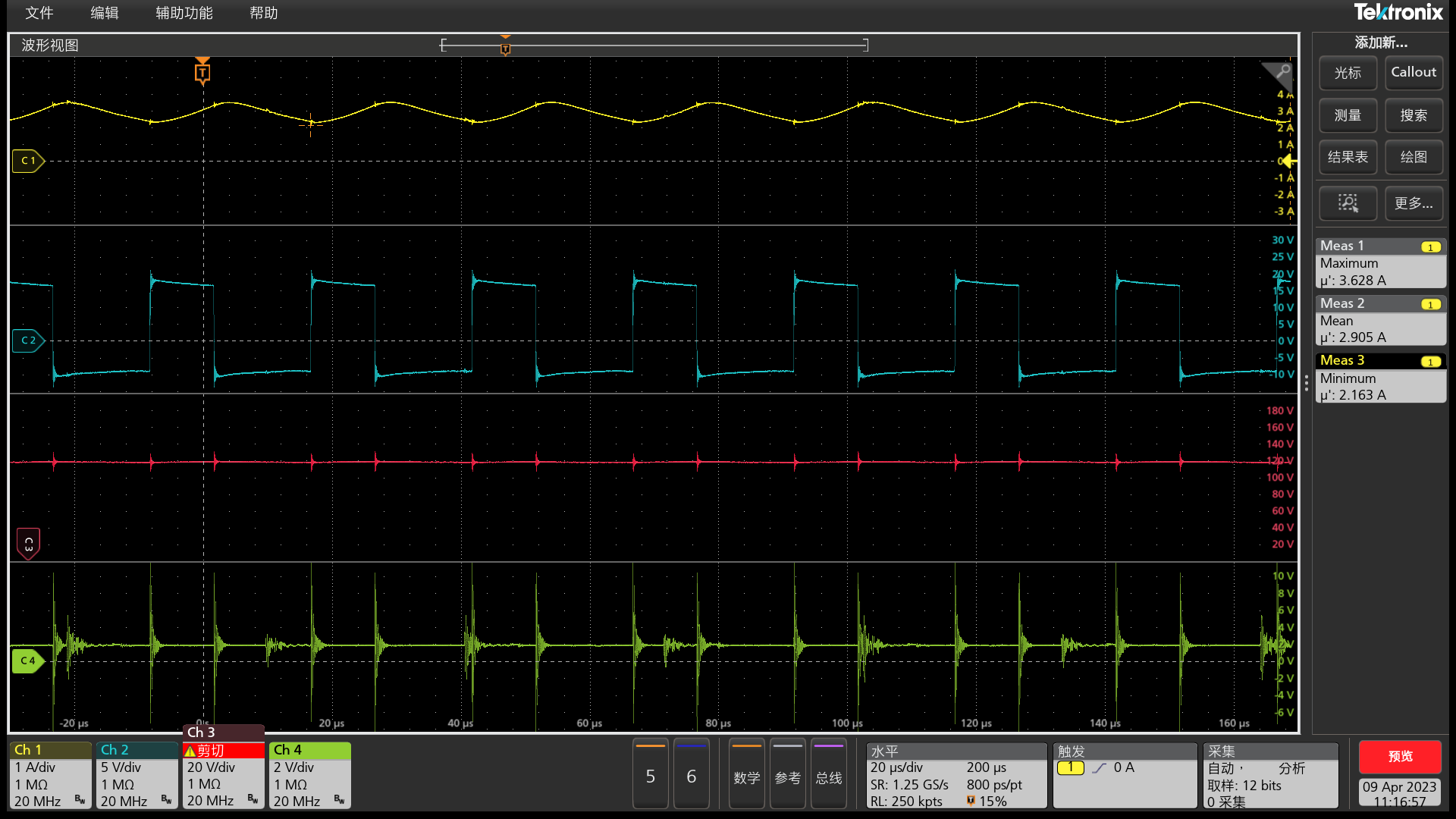The height and width of the screenshot is (819, 1456).
Task: Select the C3 channel handle
Action: pyautogui.click(x=28, y=544)
